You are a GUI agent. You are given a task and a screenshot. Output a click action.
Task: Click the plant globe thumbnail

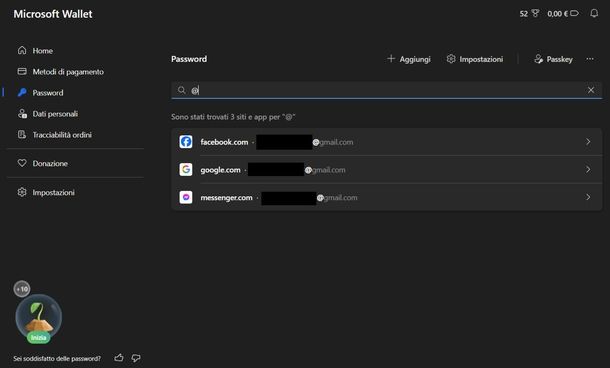coord(39,316)
